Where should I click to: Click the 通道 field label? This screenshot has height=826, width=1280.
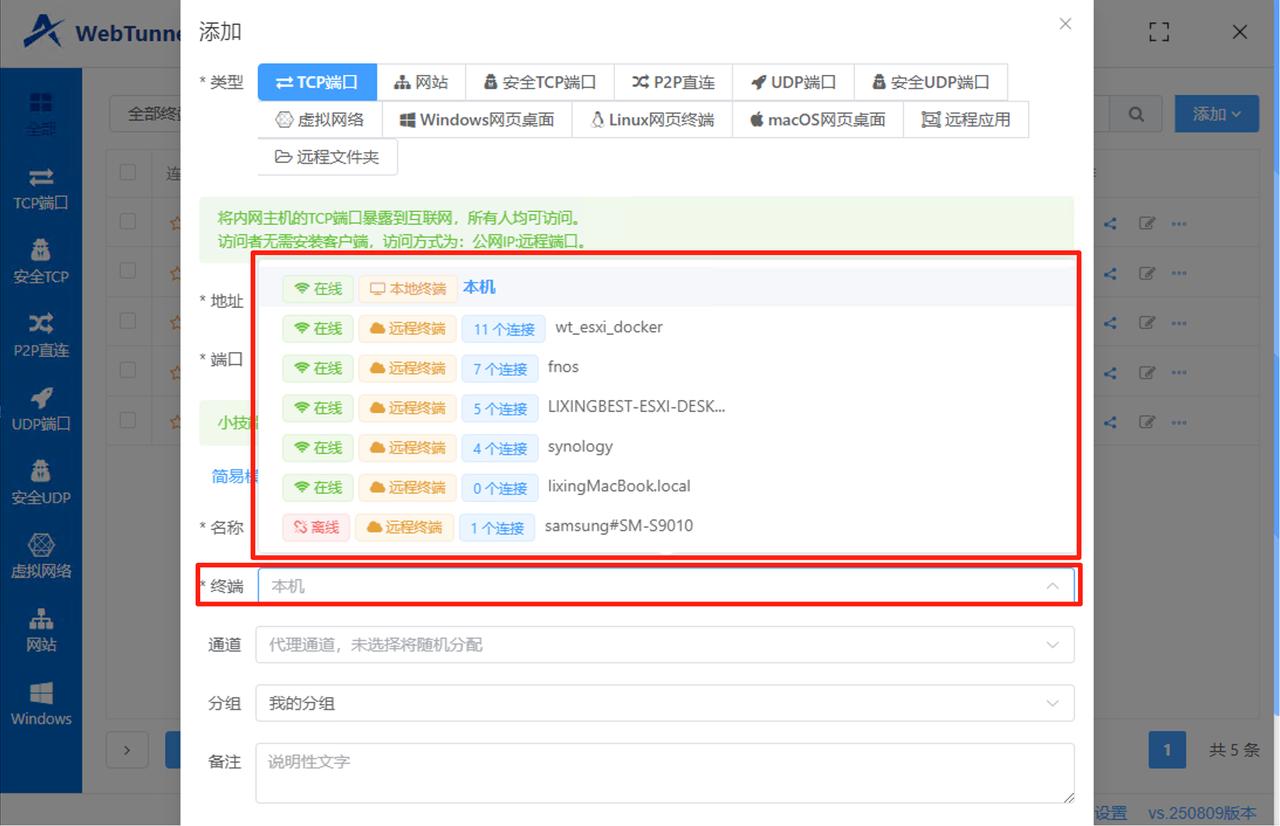pos(225,645)
